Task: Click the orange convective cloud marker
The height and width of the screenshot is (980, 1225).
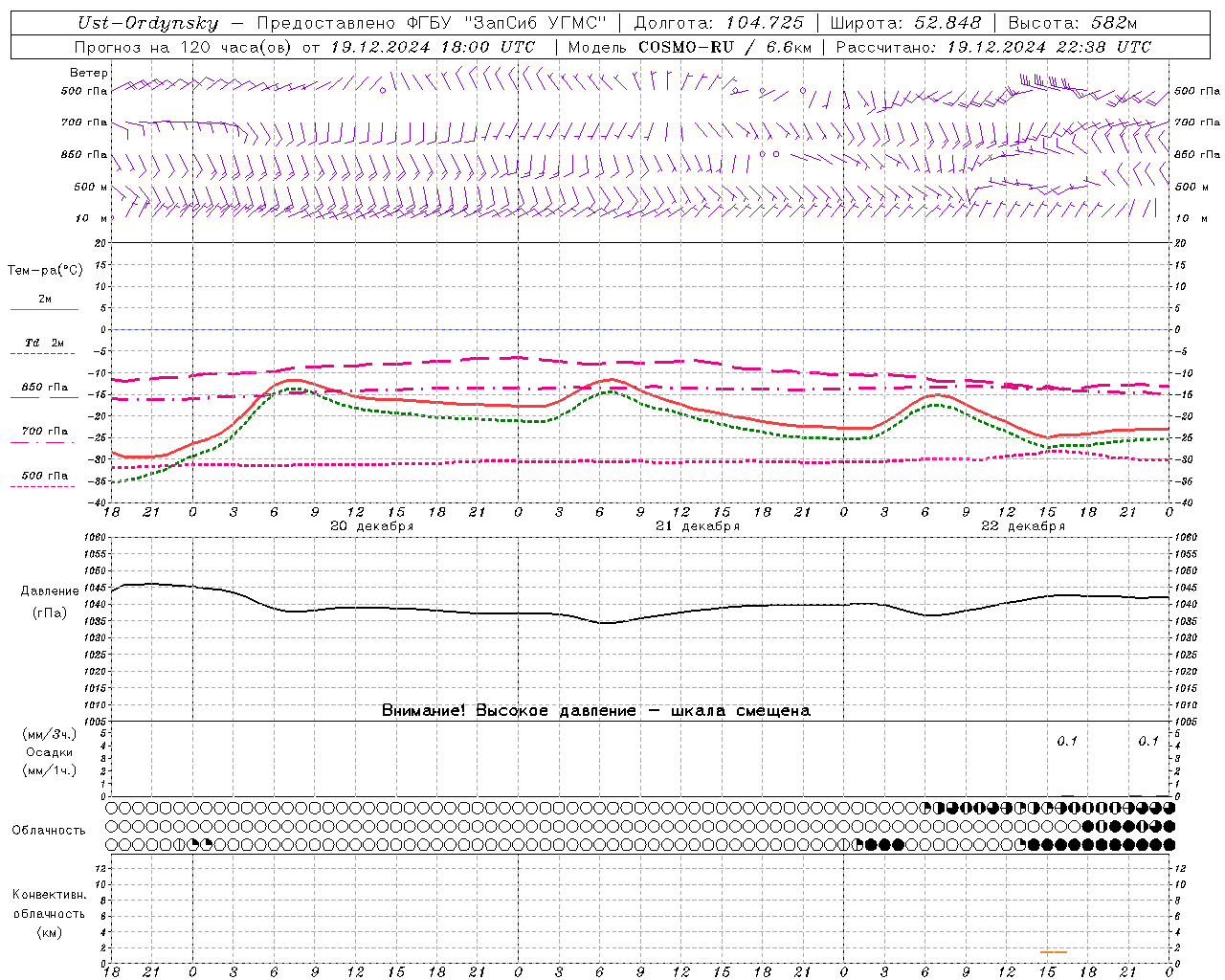Action: (x=1054, y=951)
